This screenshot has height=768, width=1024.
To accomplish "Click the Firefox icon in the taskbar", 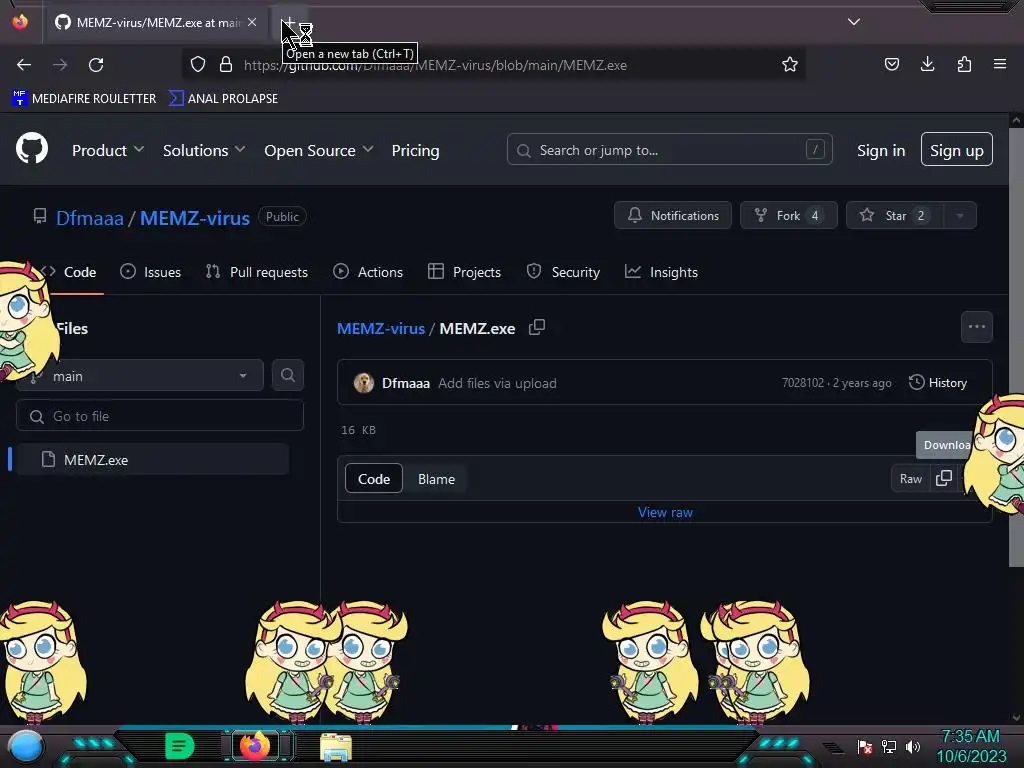I will 255,746.
